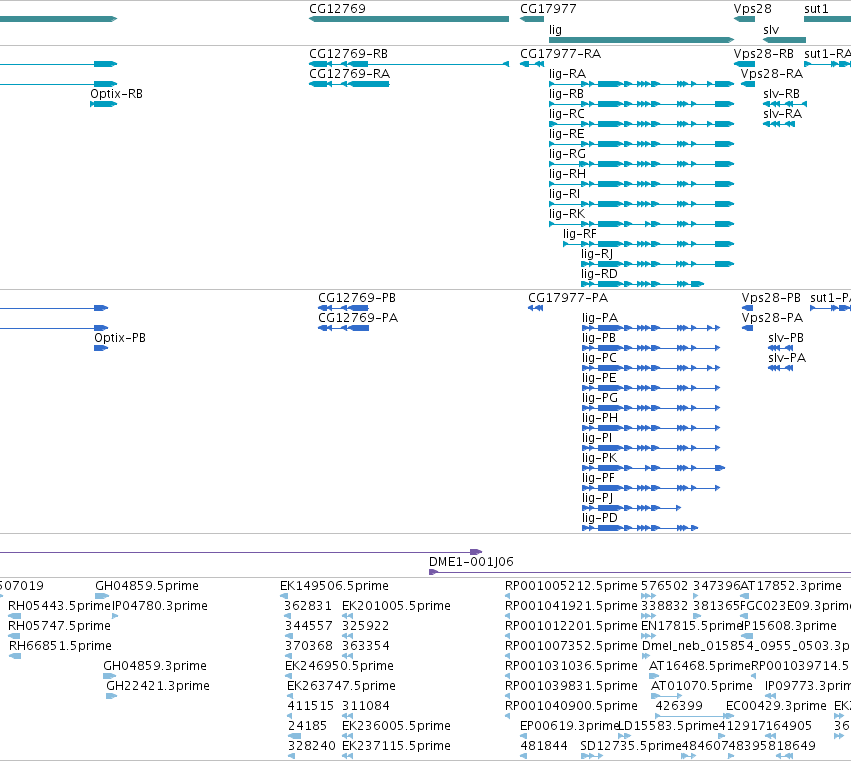Screen dimensions: 851x761
Task: Click the lig gene span bar
Action: click(642, 40)
